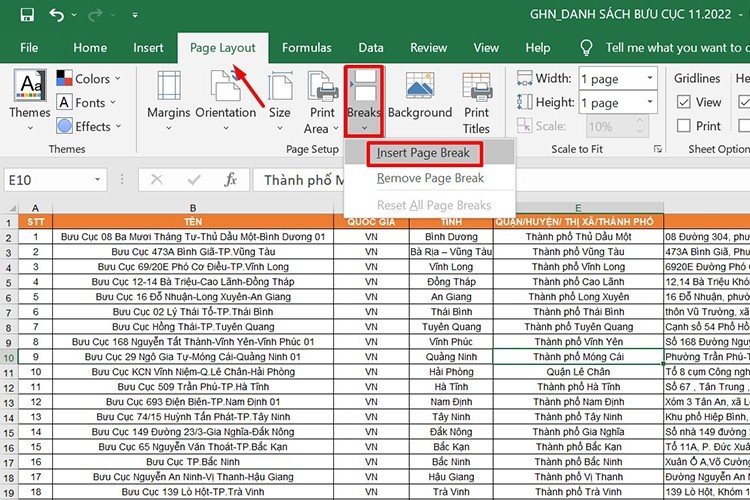Select cell Hậu Giang
The width and height of the screenshot is (750, 500).
click(x=451, y=477)
